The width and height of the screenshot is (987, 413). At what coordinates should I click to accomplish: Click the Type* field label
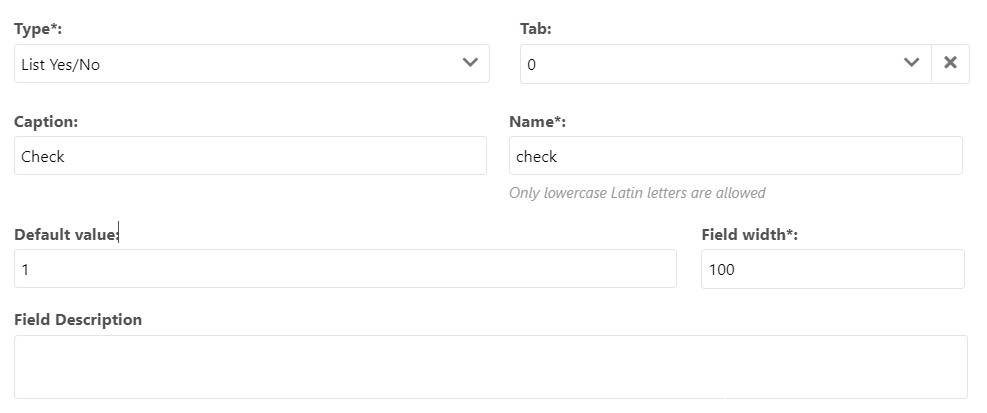(x=38, y=29)
